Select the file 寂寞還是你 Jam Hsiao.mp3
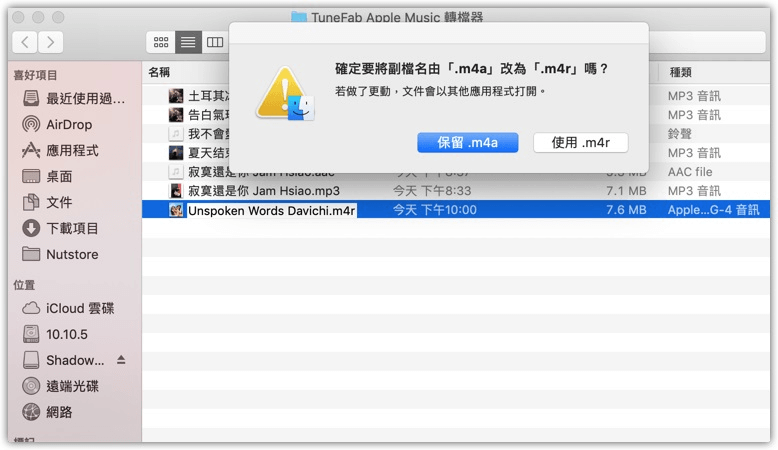The image size is (778, 450). tap(456, 191)
